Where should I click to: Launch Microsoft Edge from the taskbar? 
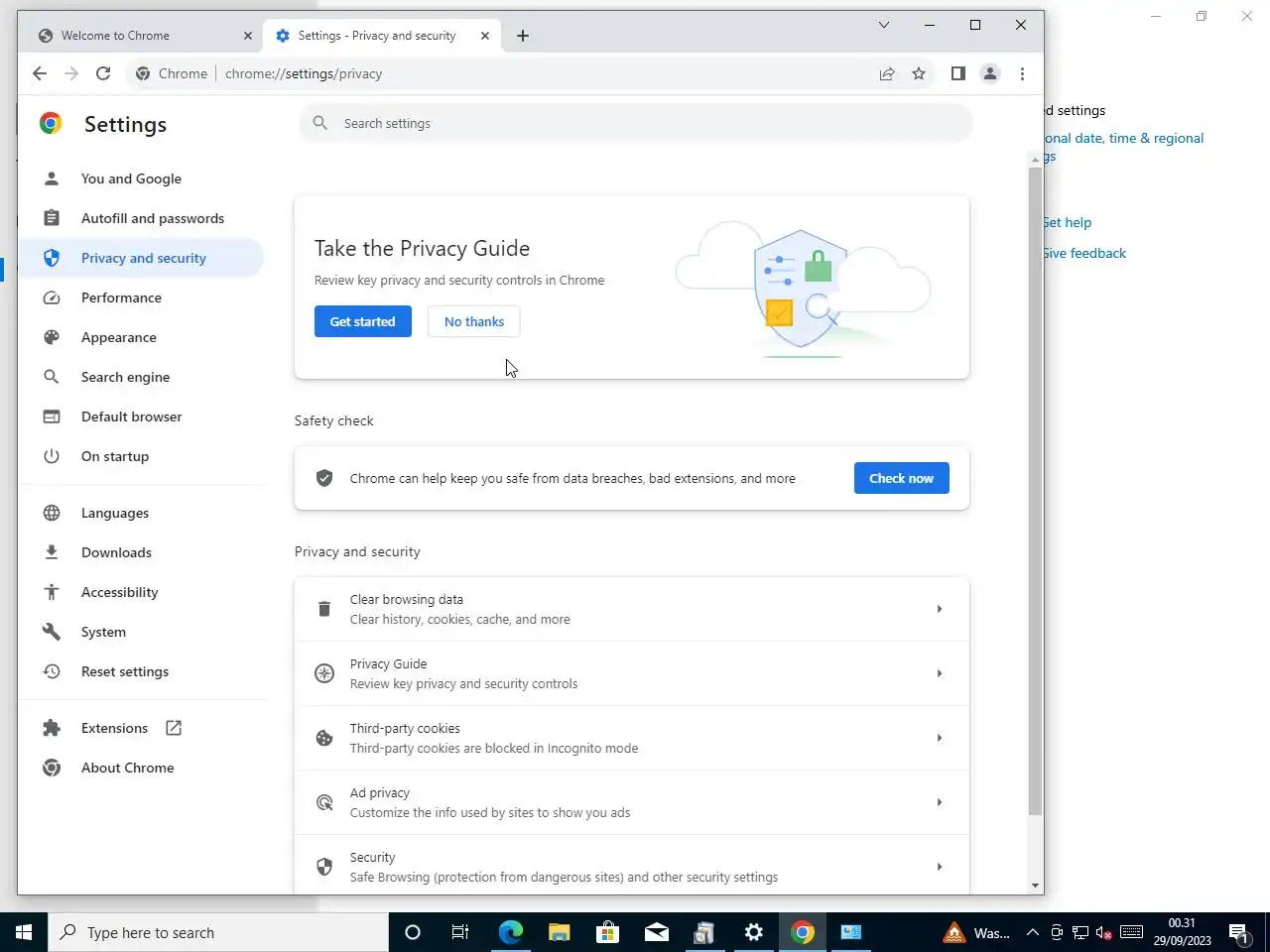[510, 932]
